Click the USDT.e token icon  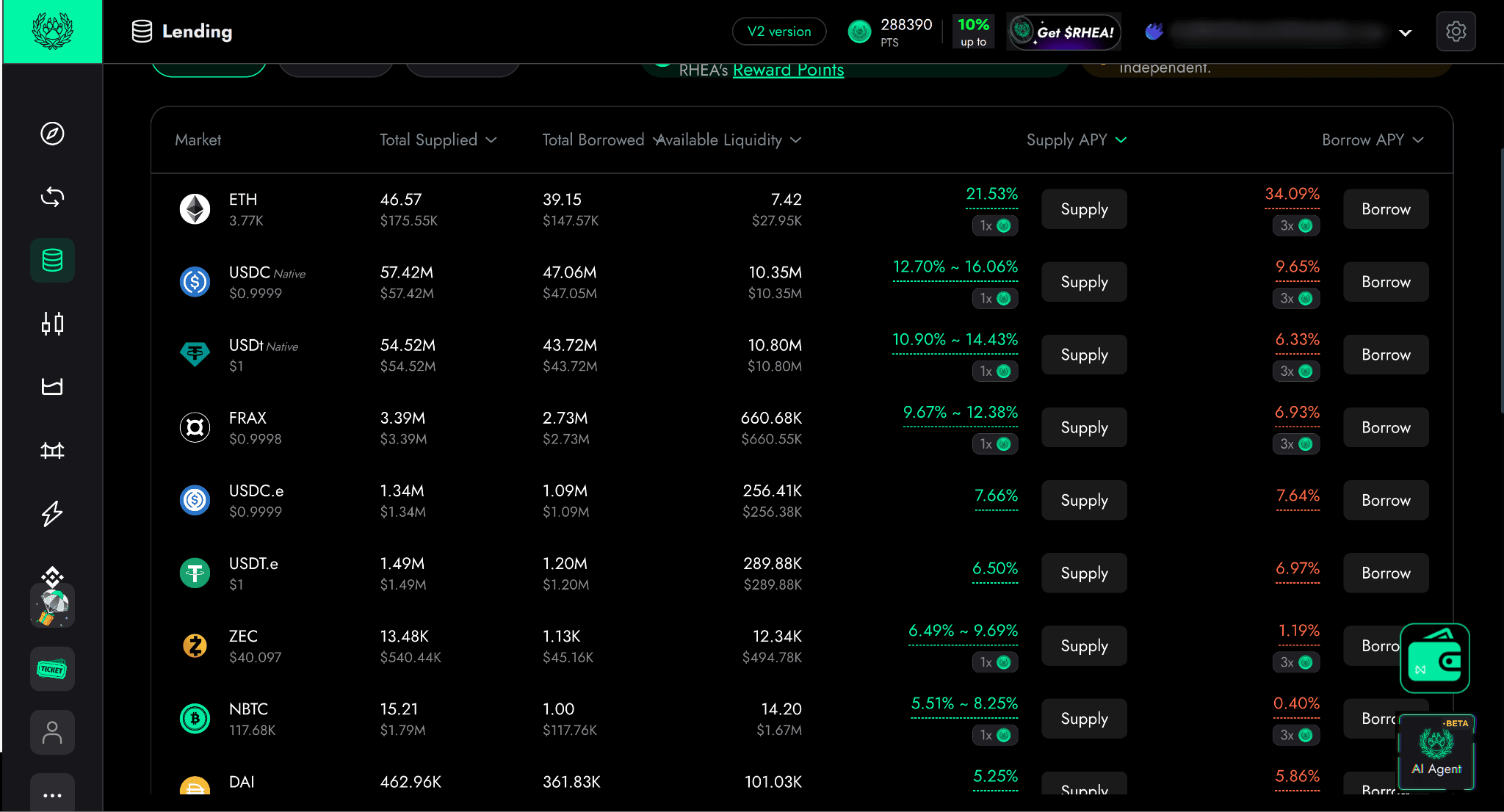coord(195,573)
